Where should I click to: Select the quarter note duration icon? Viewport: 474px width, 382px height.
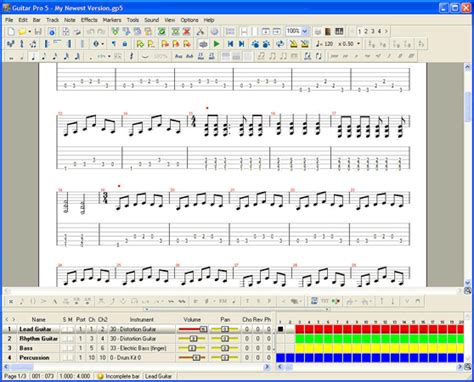tap(33, 56)
